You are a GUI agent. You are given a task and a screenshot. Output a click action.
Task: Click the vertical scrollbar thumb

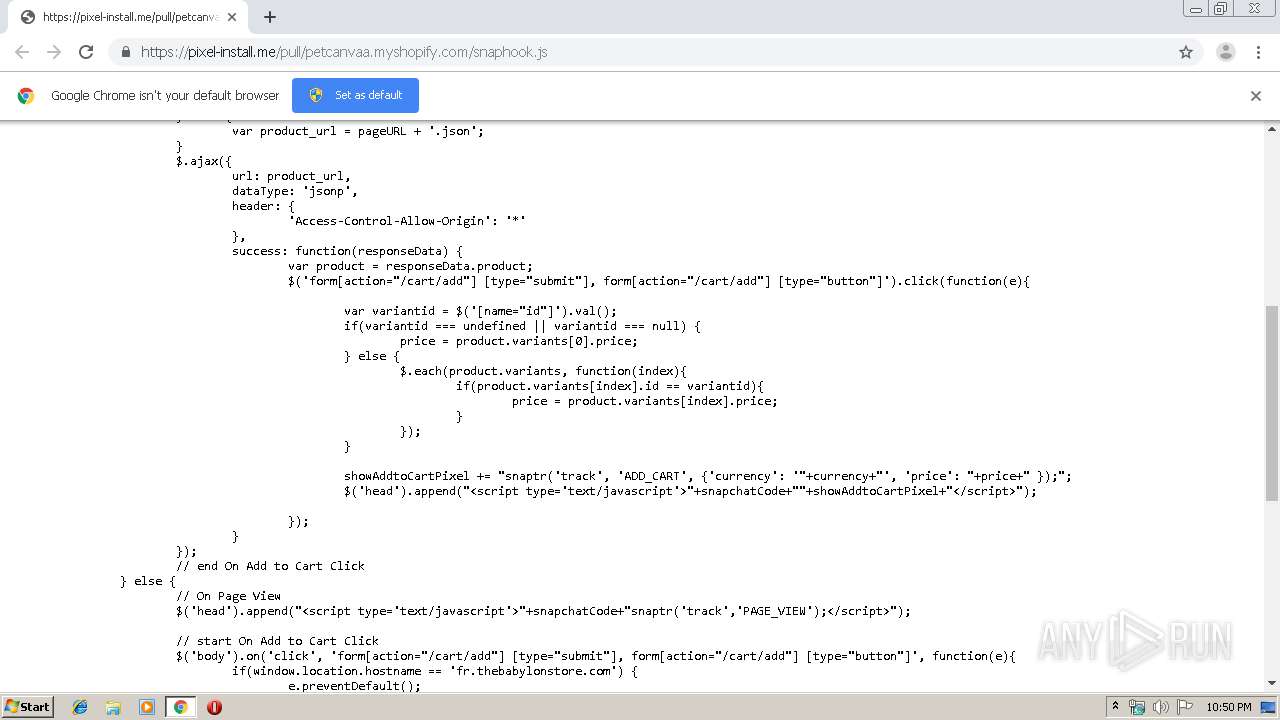point(1272,402)
